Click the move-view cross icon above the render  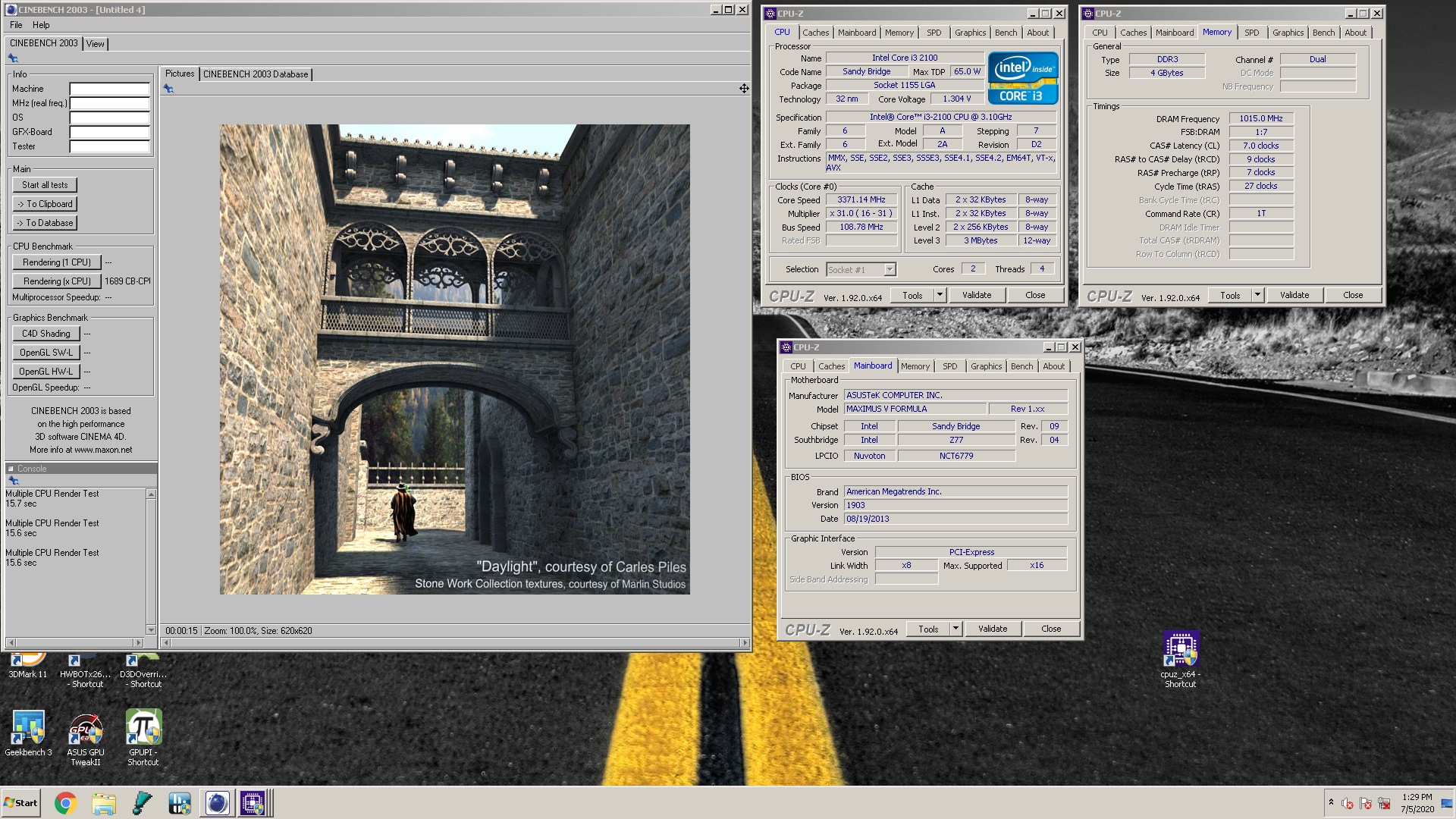point(744,89)
